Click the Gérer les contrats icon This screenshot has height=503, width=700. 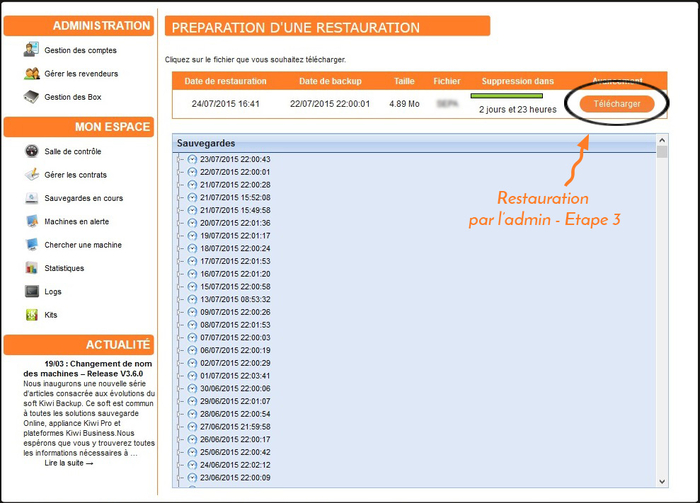click(31, 175)
